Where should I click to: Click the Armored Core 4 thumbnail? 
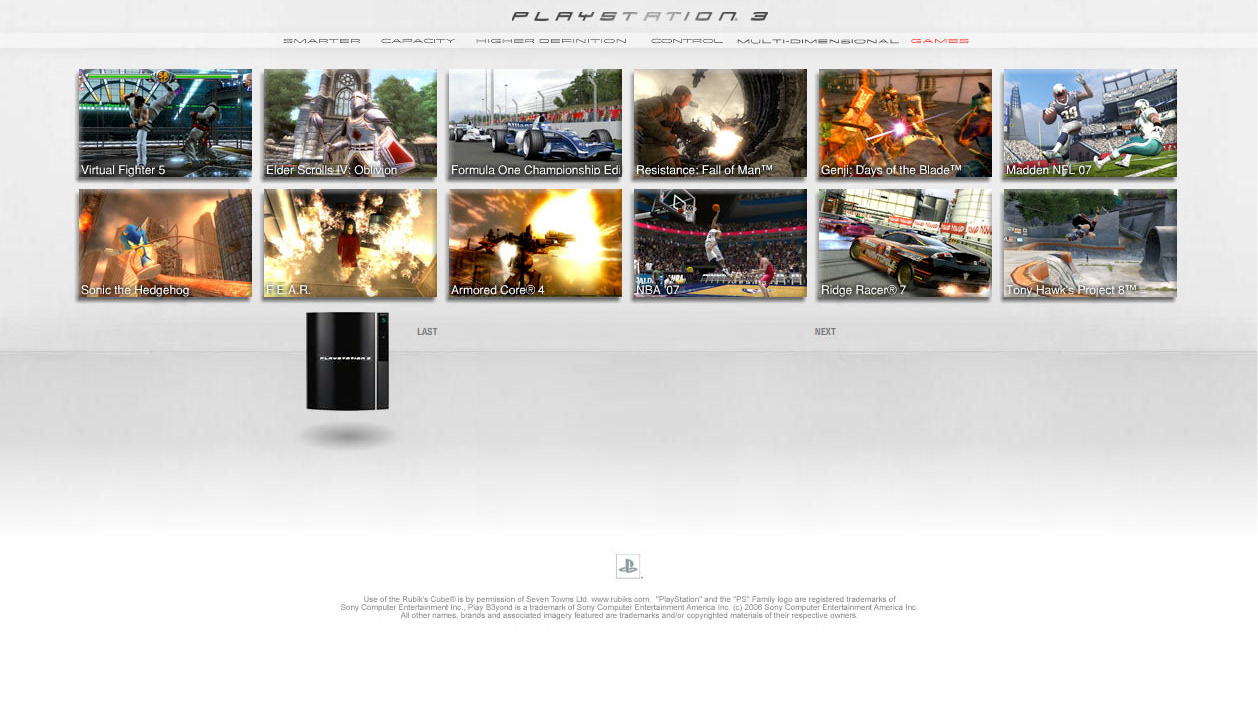tap(535, 243)
